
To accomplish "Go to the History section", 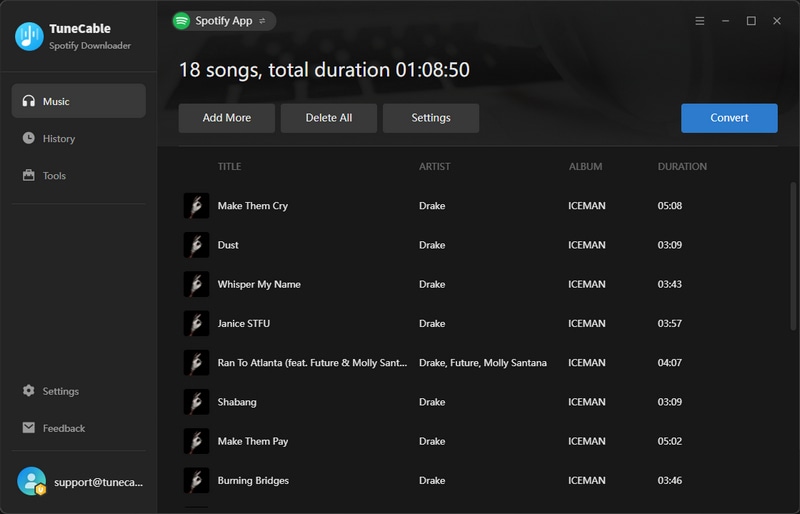I will pos(59,139).
